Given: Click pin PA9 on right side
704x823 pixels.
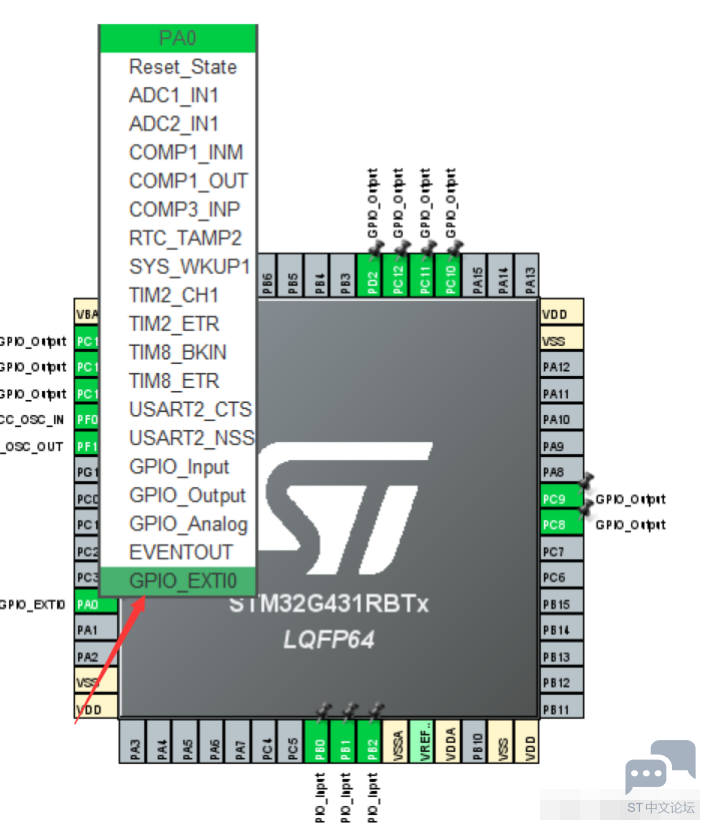Looking at the screenshot, I should [x=562, y=444].
